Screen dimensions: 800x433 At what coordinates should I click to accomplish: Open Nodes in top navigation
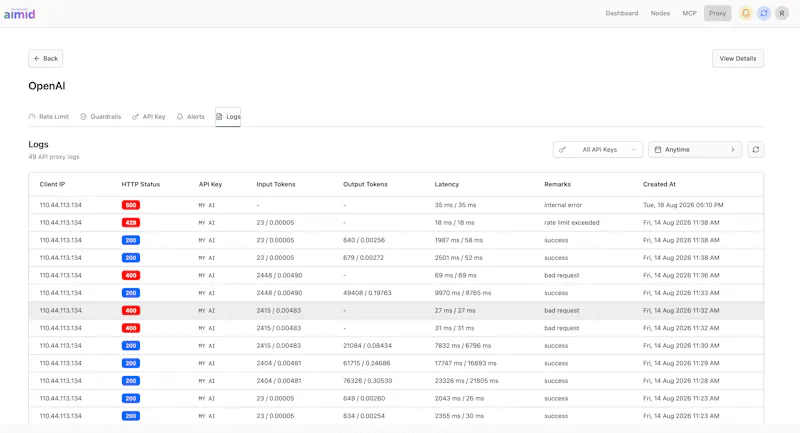pyautogui.click(x=660, y=13)
